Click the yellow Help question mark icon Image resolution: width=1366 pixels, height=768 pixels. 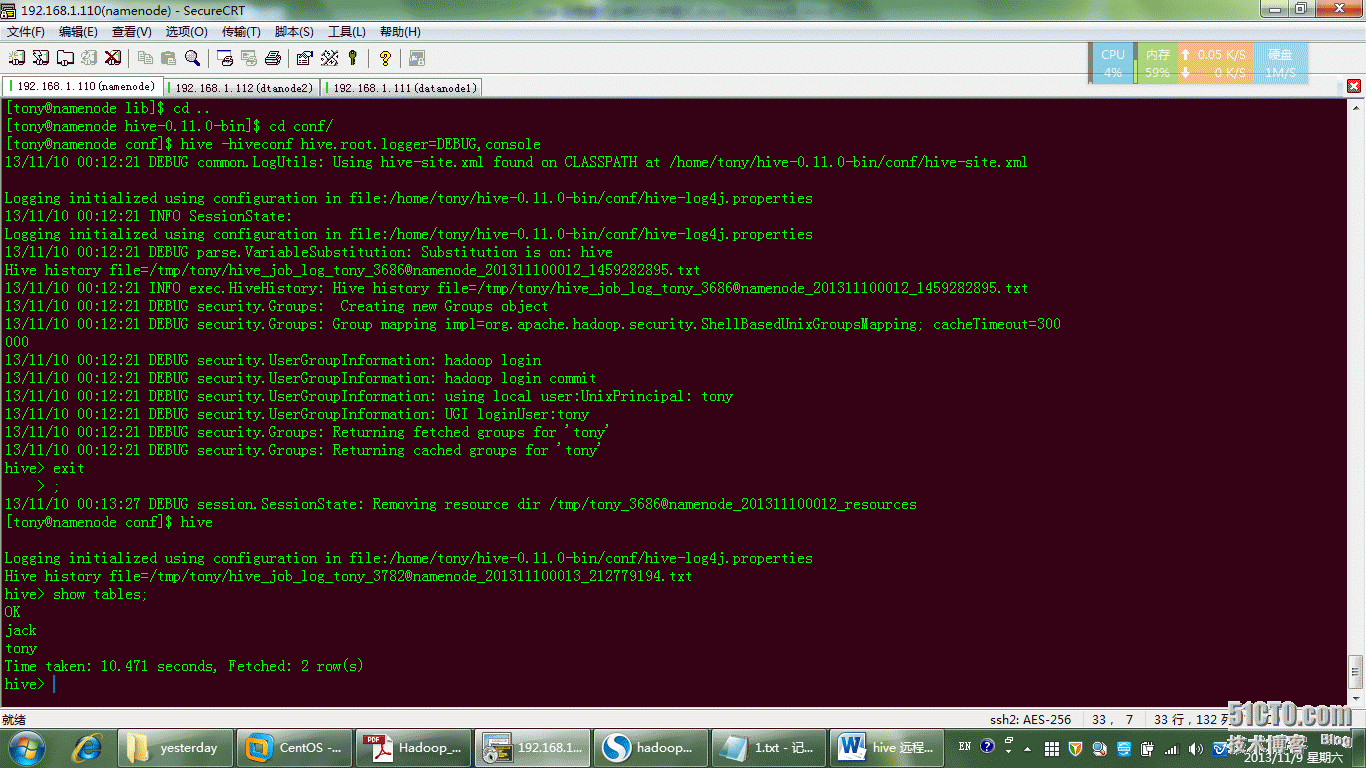point(385,58)
